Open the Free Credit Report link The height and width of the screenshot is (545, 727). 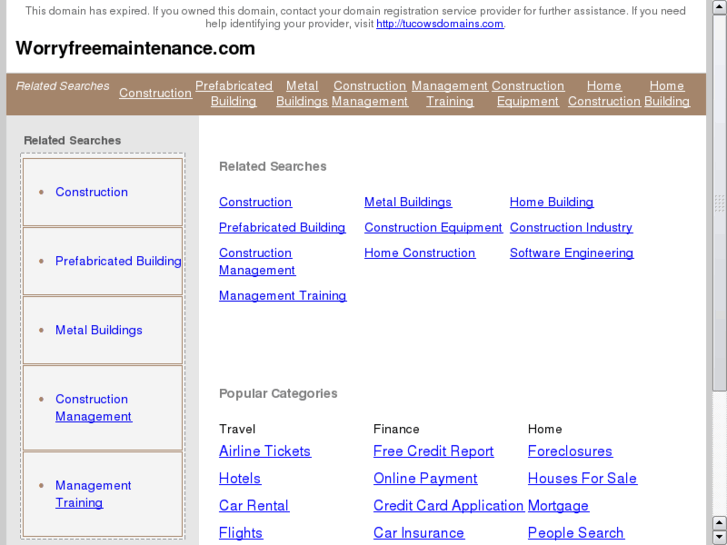pyautogui.click(x=433, y=451)
